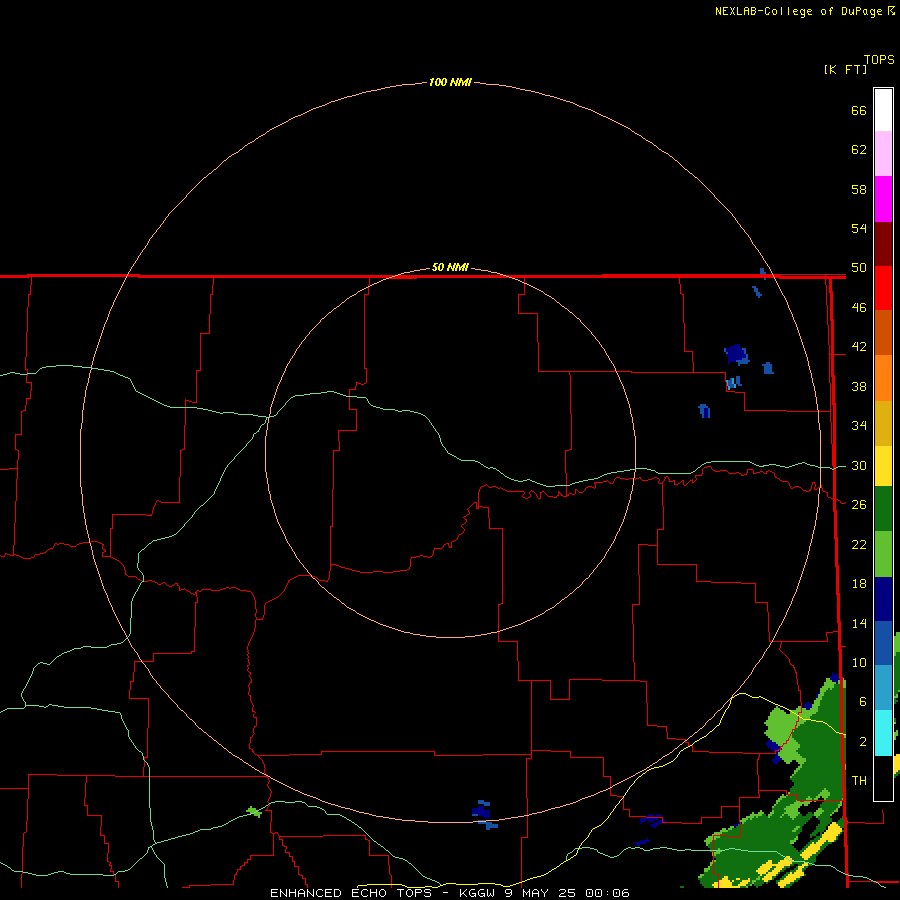Click the "38" scale value
The image size is (900, 900).
click(x=859, y=387)
